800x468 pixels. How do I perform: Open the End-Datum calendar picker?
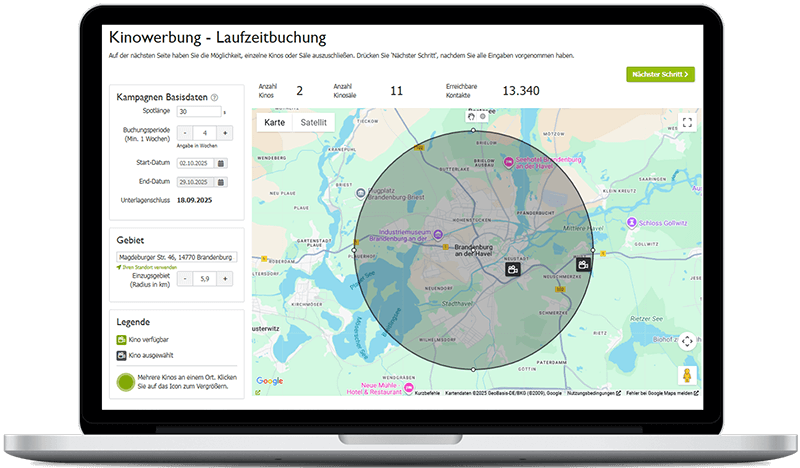click(x=221, y=182)
